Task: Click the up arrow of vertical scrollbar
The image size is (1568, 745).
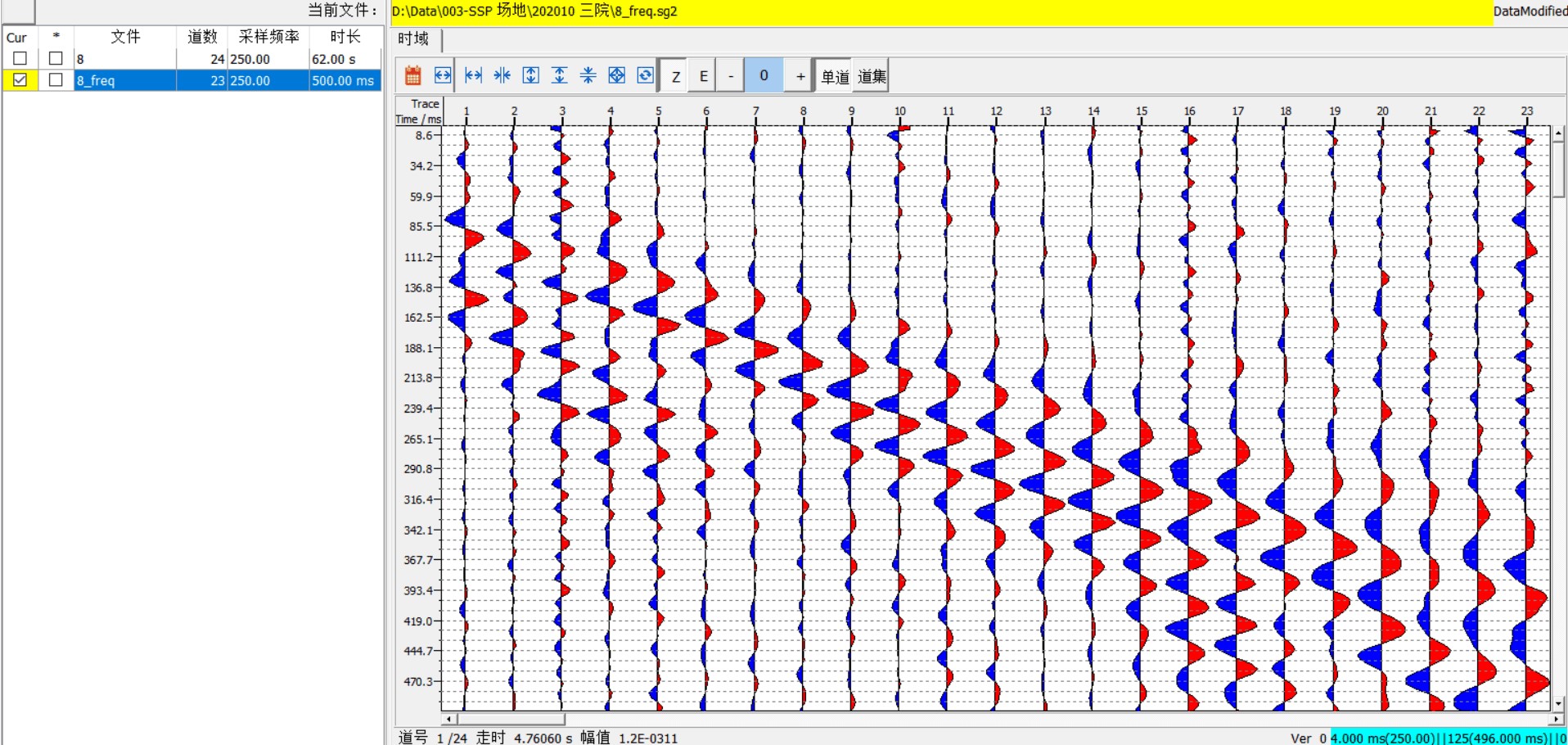Action: click(x=1558, y=133)
